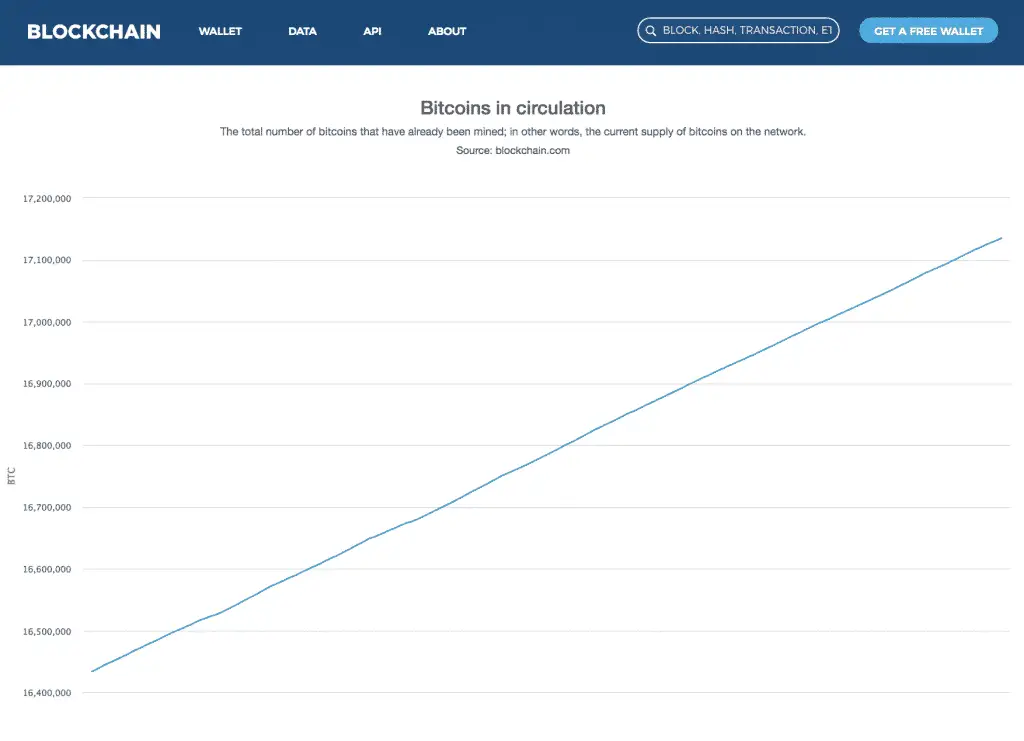Viewport: 1024px width, 741px height.
Task: Select the 17,100,000 y-axis label
Action: click(47, 261)
